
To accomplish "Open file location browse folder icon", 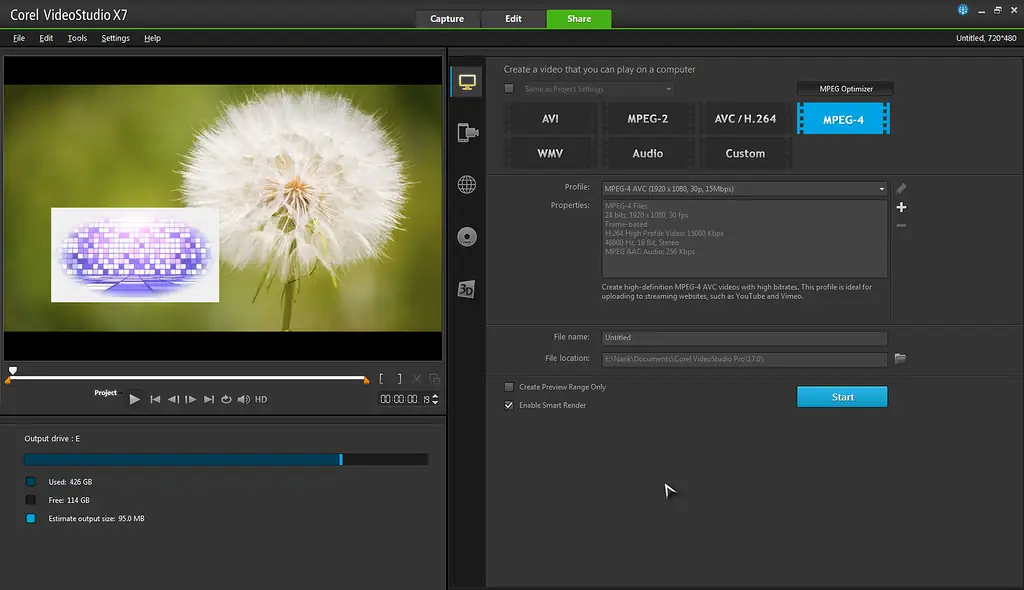I will click(899, 359).
